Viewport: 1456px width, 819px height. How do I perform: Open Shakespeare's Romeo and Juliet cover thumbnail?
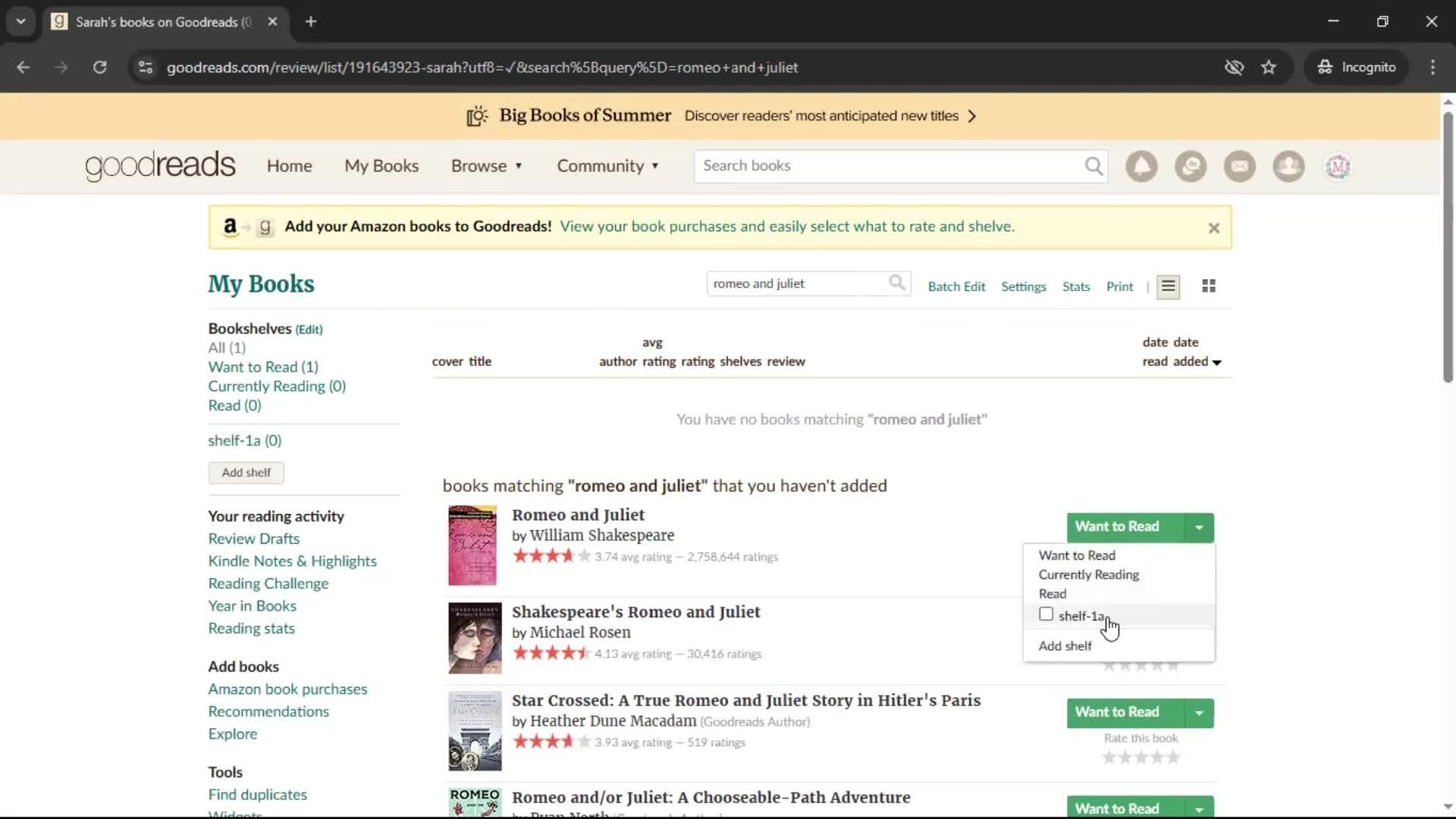(475, 639)
